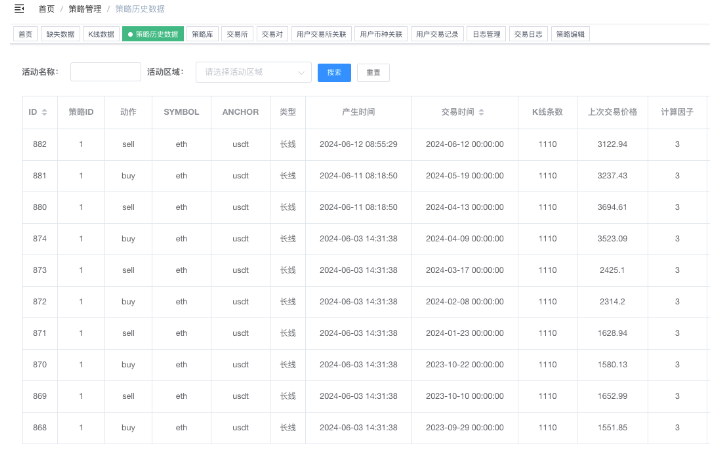Select the ID cell 869
The image size is (720, 450).
(39, 396)
